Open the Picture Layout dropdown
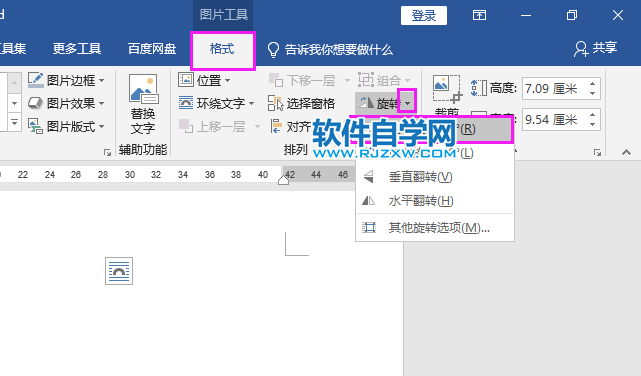641x376 pixels. 66,126
